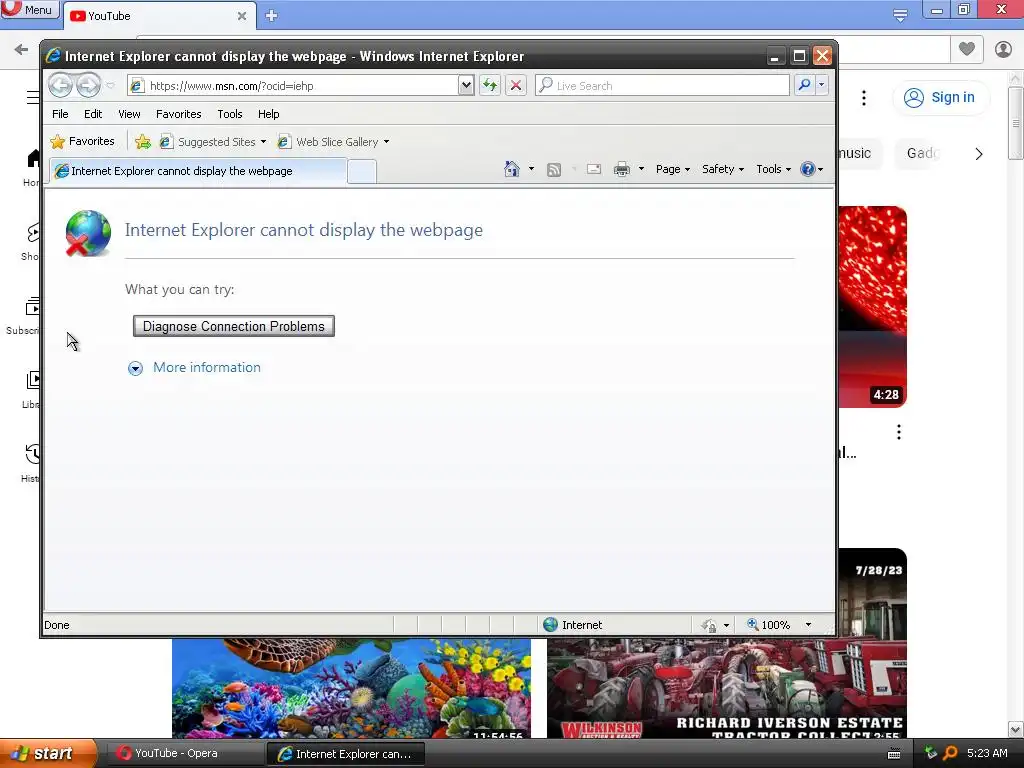Open the command bar Tools dropdown

[x=773, y=169]
